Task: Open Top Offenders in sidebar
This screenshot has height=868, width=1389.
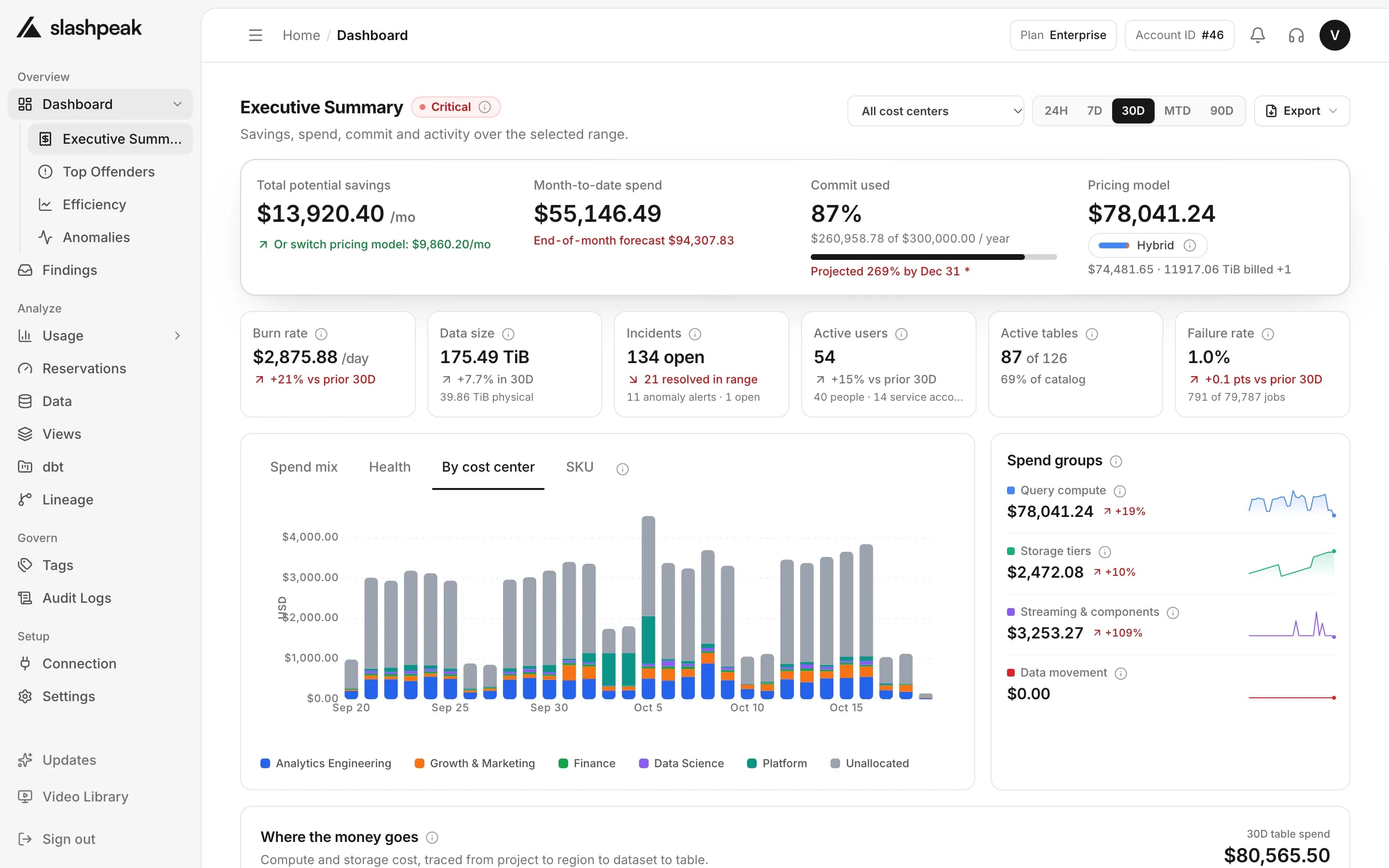Action: pos(110,172)
